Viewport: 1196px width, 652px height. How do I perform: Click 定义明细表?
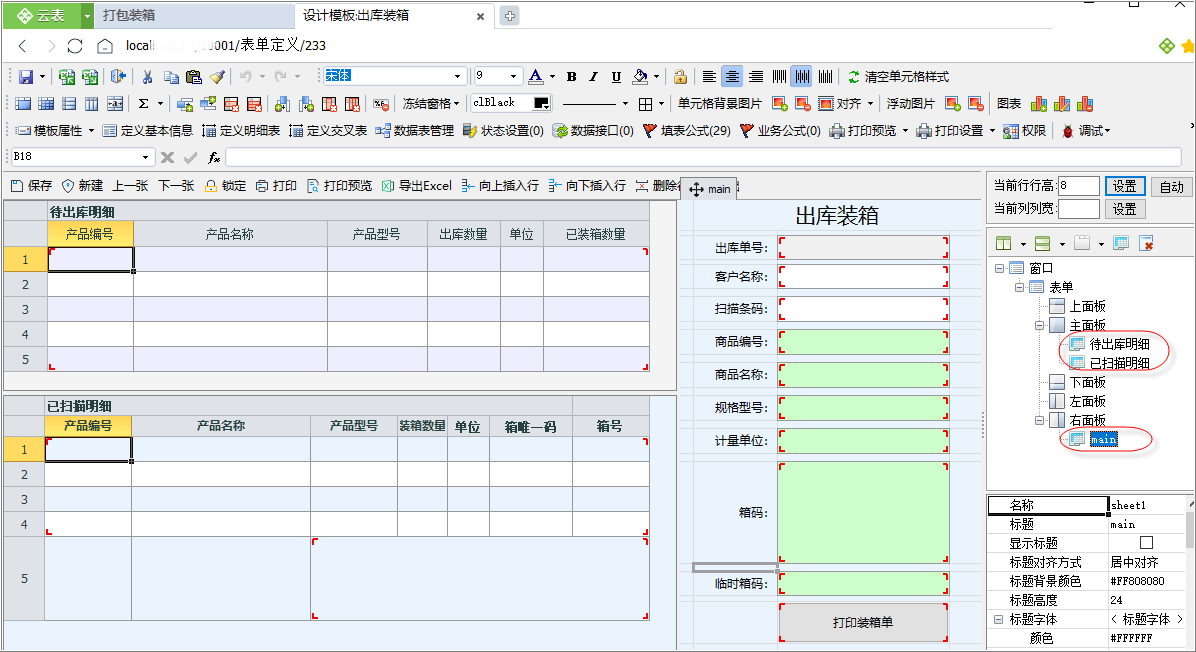point(242,130)
